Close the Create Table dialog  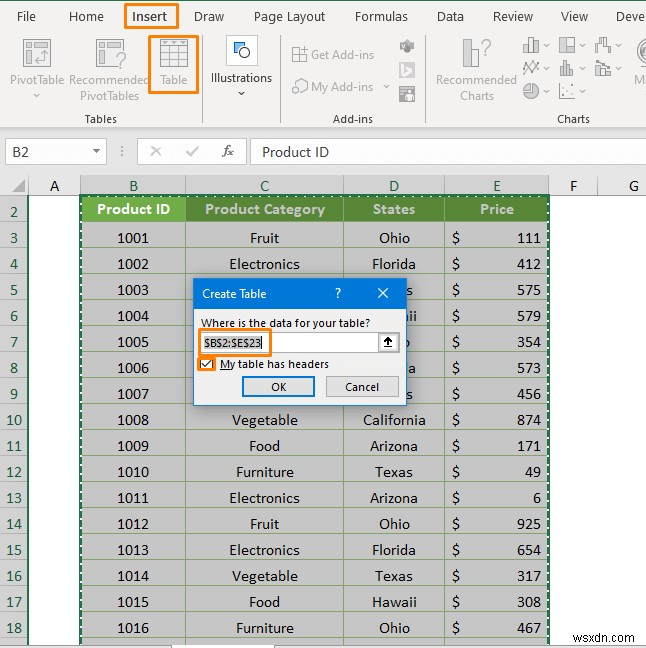point(383,293)
